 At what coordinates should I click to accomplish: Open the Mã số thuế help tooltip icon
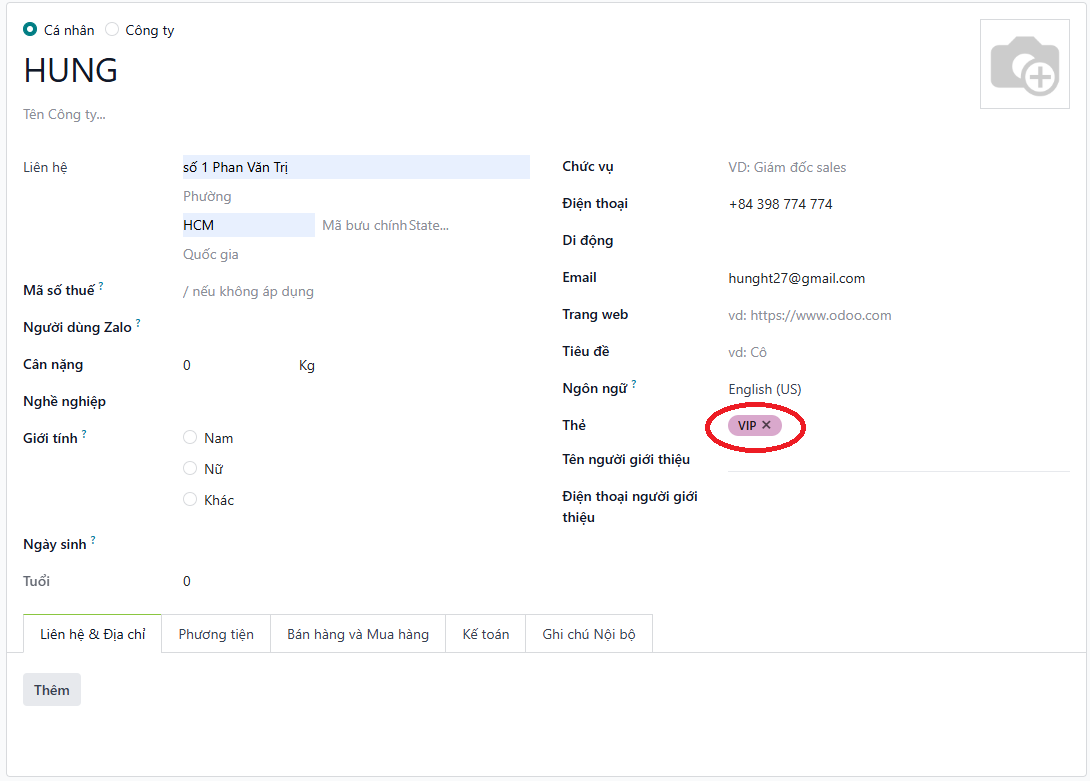(x=101, y=287)
